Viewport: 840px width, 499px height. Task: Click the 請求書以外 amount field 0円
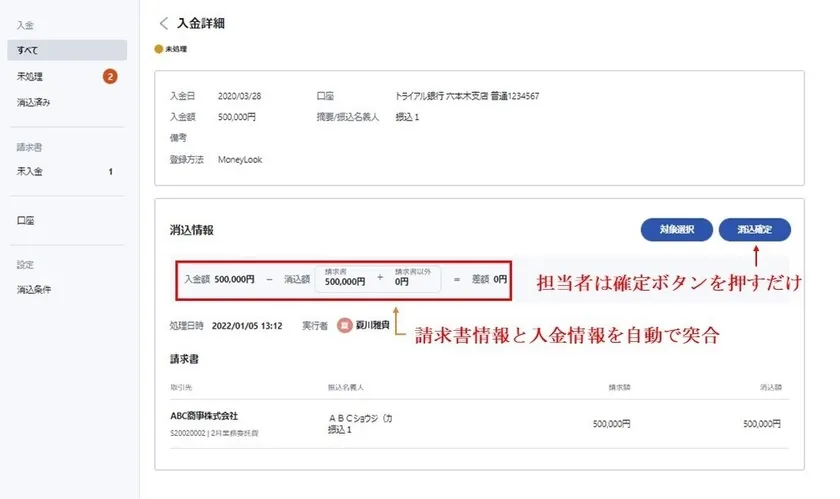[402, 281]
